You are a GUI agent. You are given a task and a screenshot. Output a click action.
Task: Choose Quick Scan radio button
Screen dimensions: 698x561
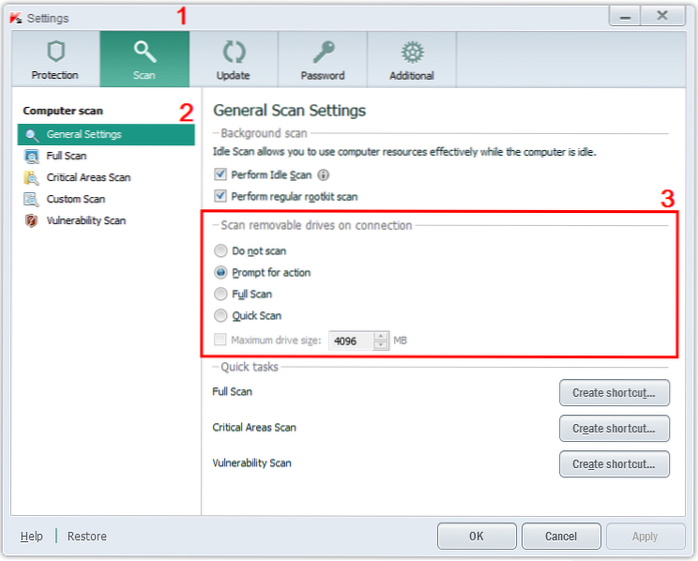pos(221,316)
